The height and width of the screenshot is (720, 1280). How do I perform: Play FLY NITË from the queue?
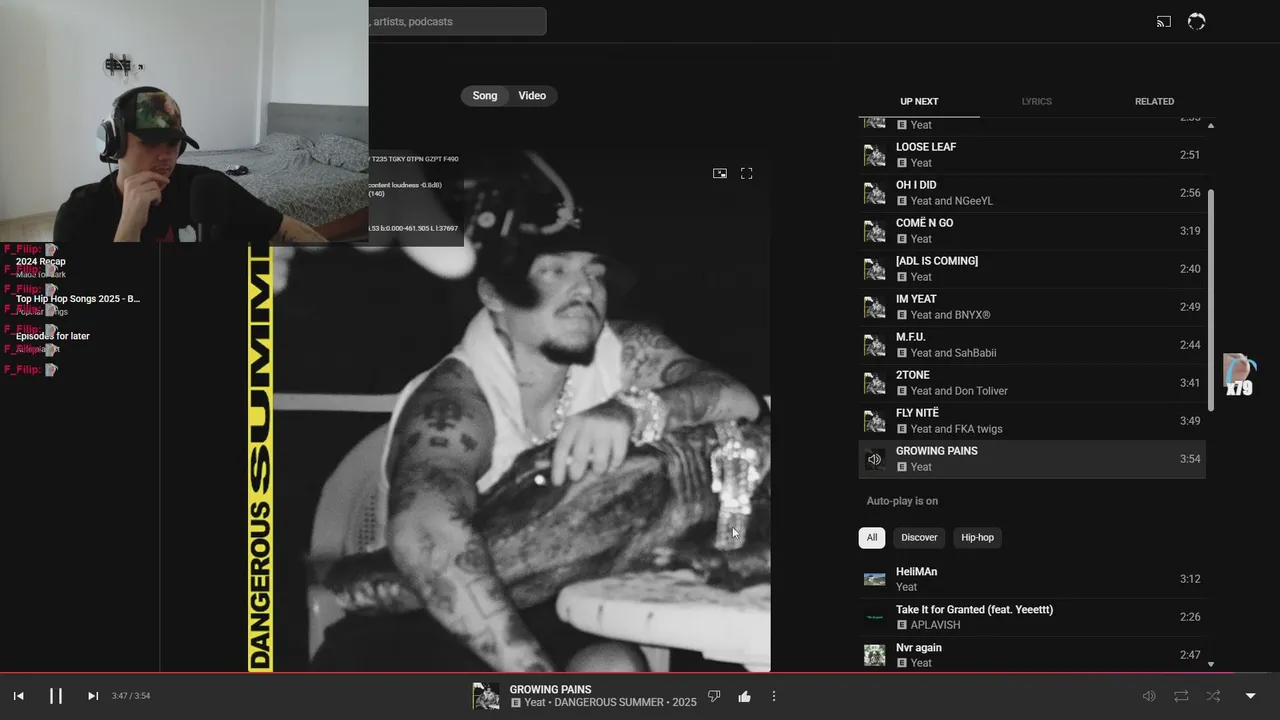click(1032, 421)
